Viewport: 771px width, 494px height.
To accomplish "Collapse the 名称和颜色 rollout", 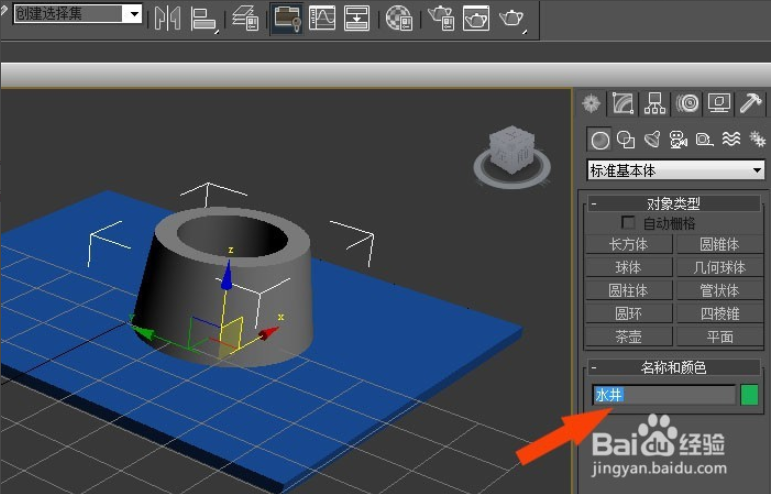I will (x=674, y=368).
